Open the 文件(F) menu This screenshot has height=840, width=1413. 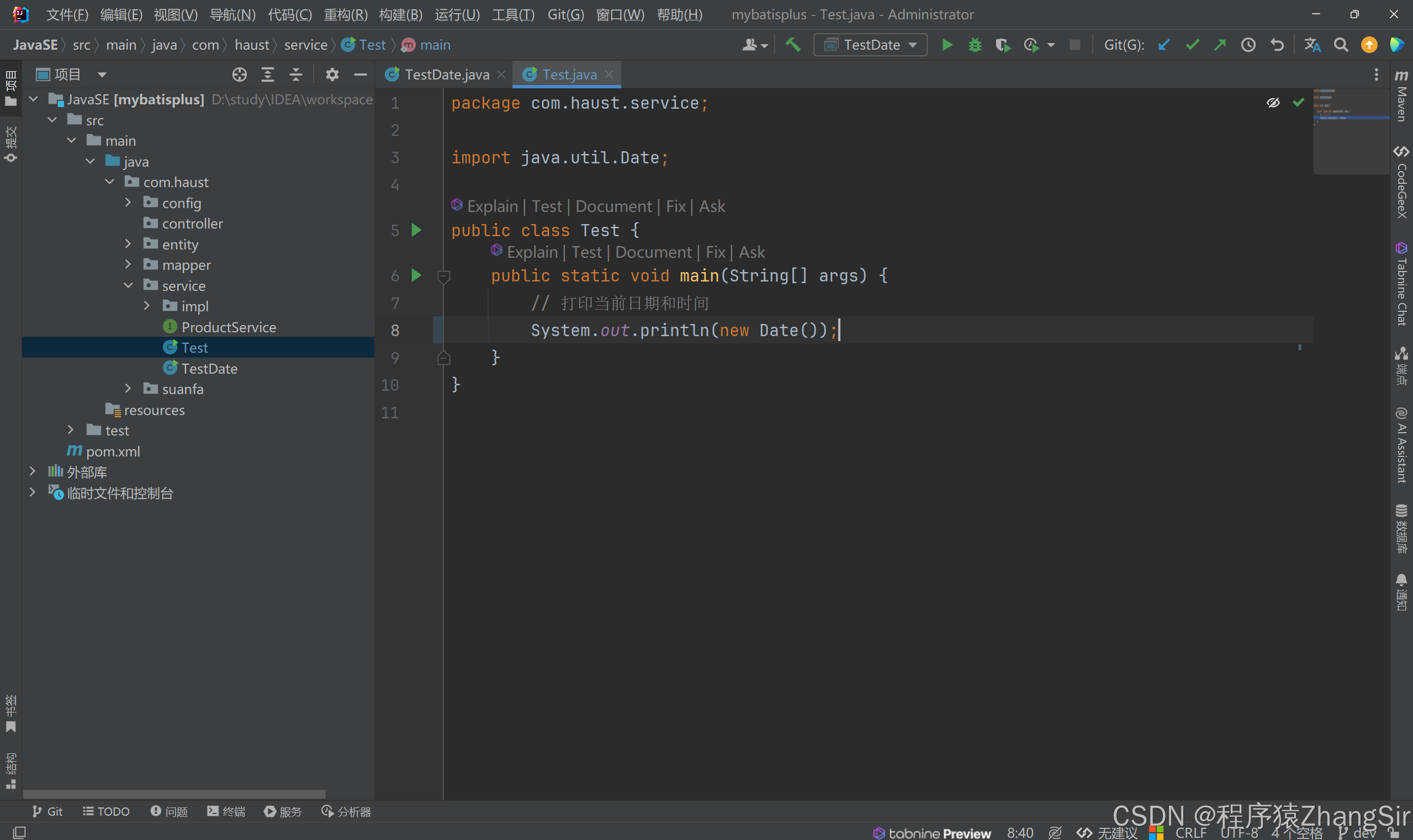pos(67,15)
